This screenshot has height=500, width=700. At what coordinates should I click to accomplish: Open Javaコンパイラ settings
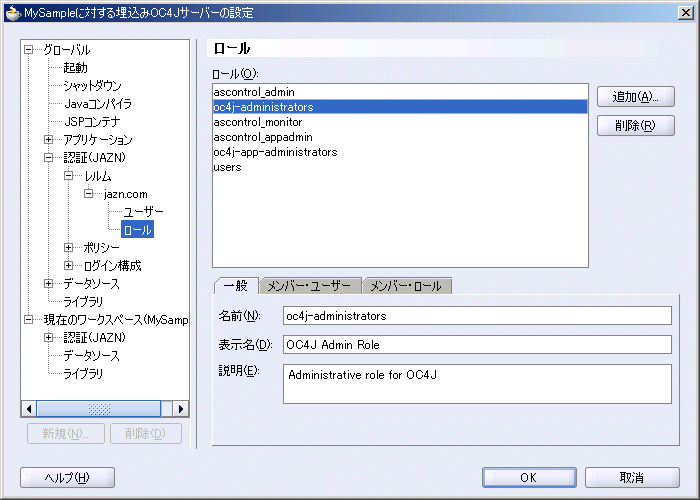click(x=98, y=104)
